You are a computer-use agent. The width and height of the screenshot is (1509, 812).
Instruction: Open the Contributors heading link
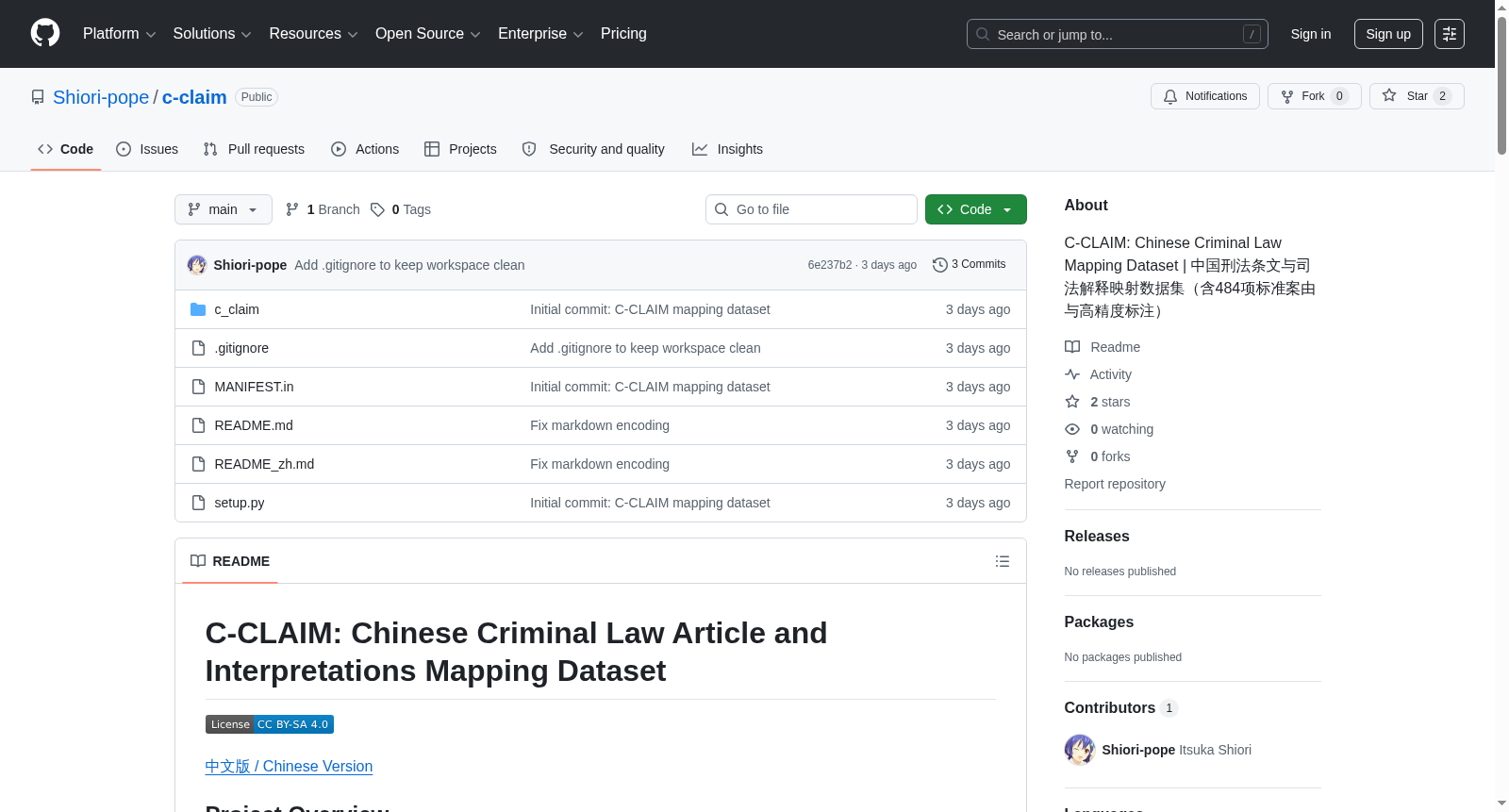click(1120, 707)
